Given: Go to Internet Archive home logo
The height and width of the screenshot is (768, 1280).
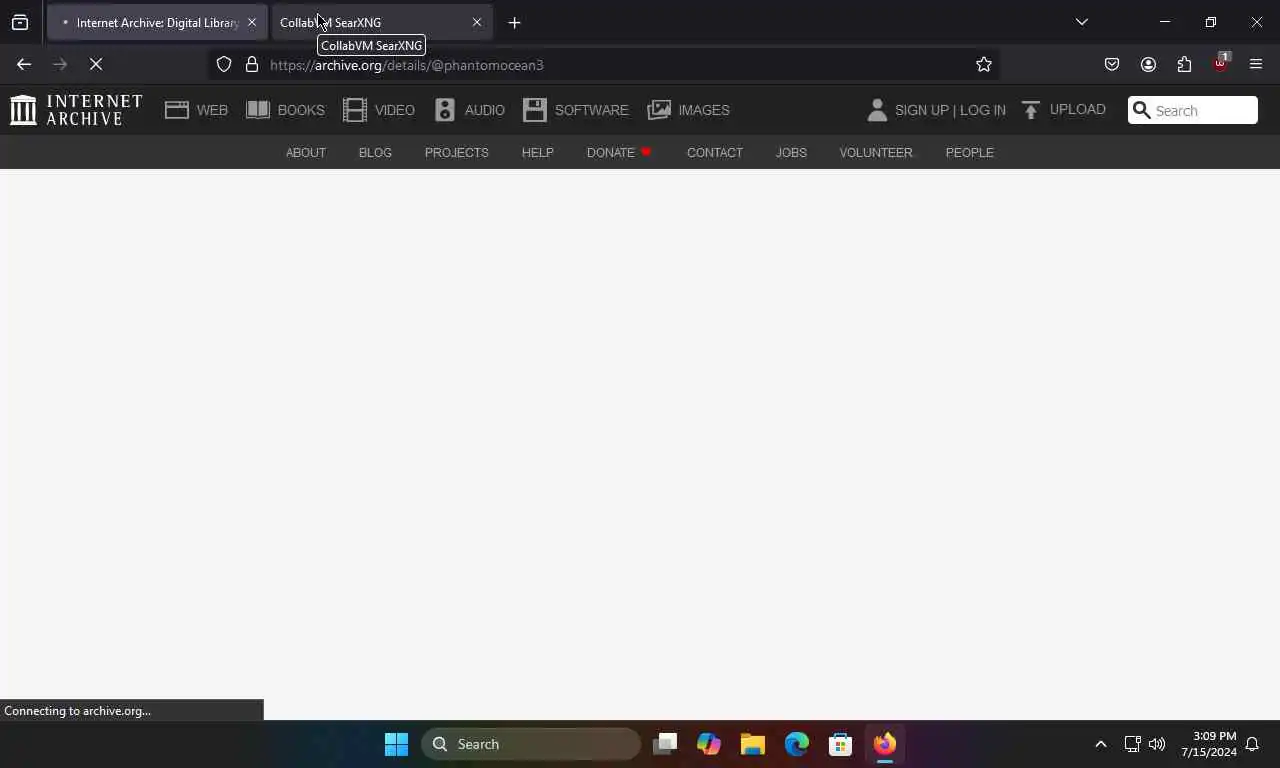Looking at the screenshot, I should [76, 110].
